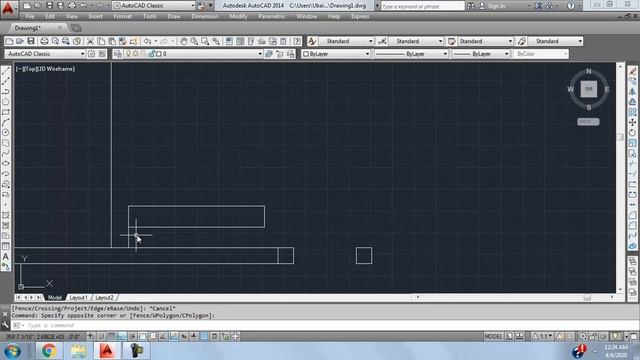640x360 pixels.
Task: Click the viewport label Top control
Action: [30, 69]
